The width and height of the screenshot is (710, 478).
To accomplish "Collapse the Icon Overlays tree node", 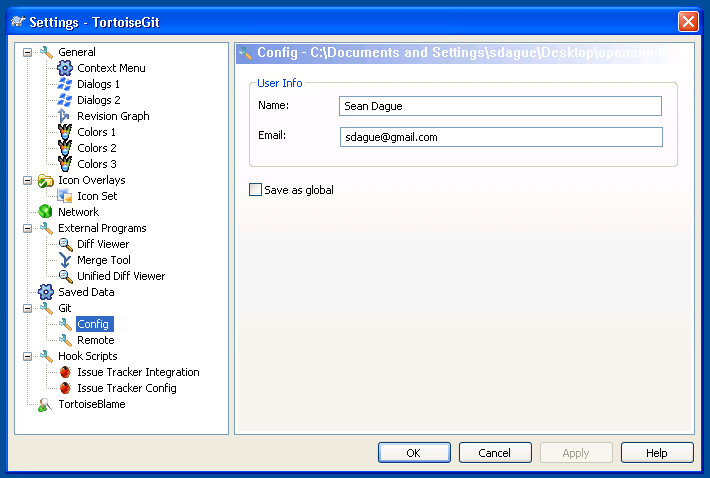I will click(x=27, y=180).
